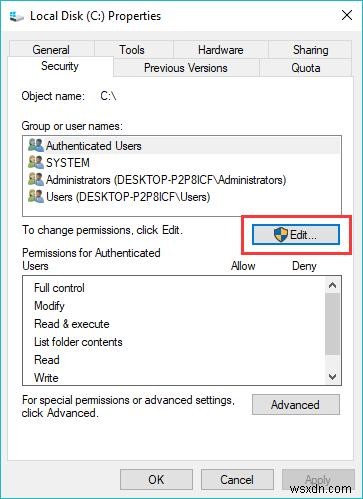The height and width of the screenshot is (499, 363).
Task: Click the Administrators group icon
Action: point(36,179)
